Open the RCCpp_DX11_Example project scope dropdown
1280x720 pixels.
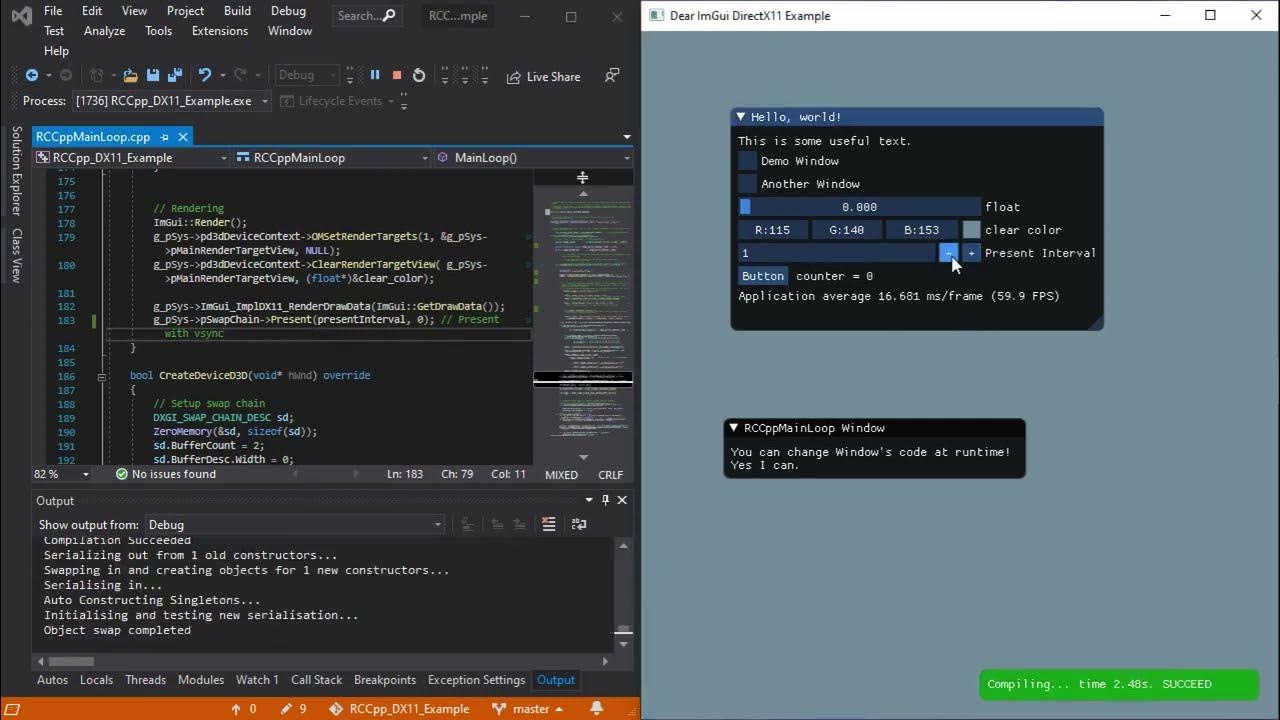tap(132, 157)
